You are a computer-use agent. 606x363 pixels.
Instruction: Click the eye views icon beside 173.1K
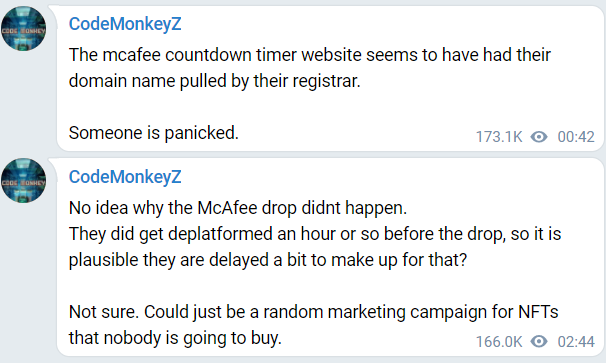click(x=539, y=136)
